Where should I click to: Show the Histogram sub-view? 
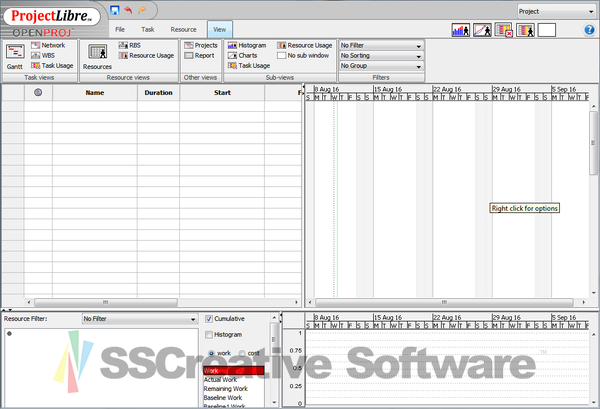(247, 45)
